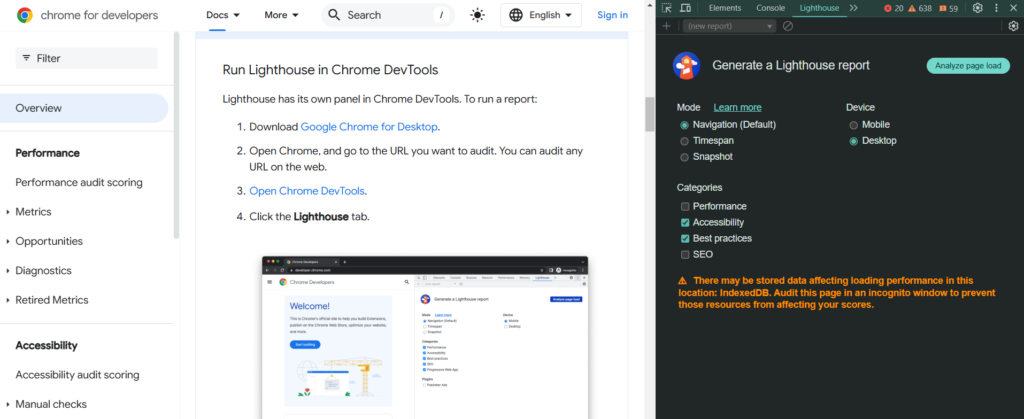Uncheck the Accessibility category checkbox
The height and width of the screenshot is (419, 1024).
click(x=685, y=223)
